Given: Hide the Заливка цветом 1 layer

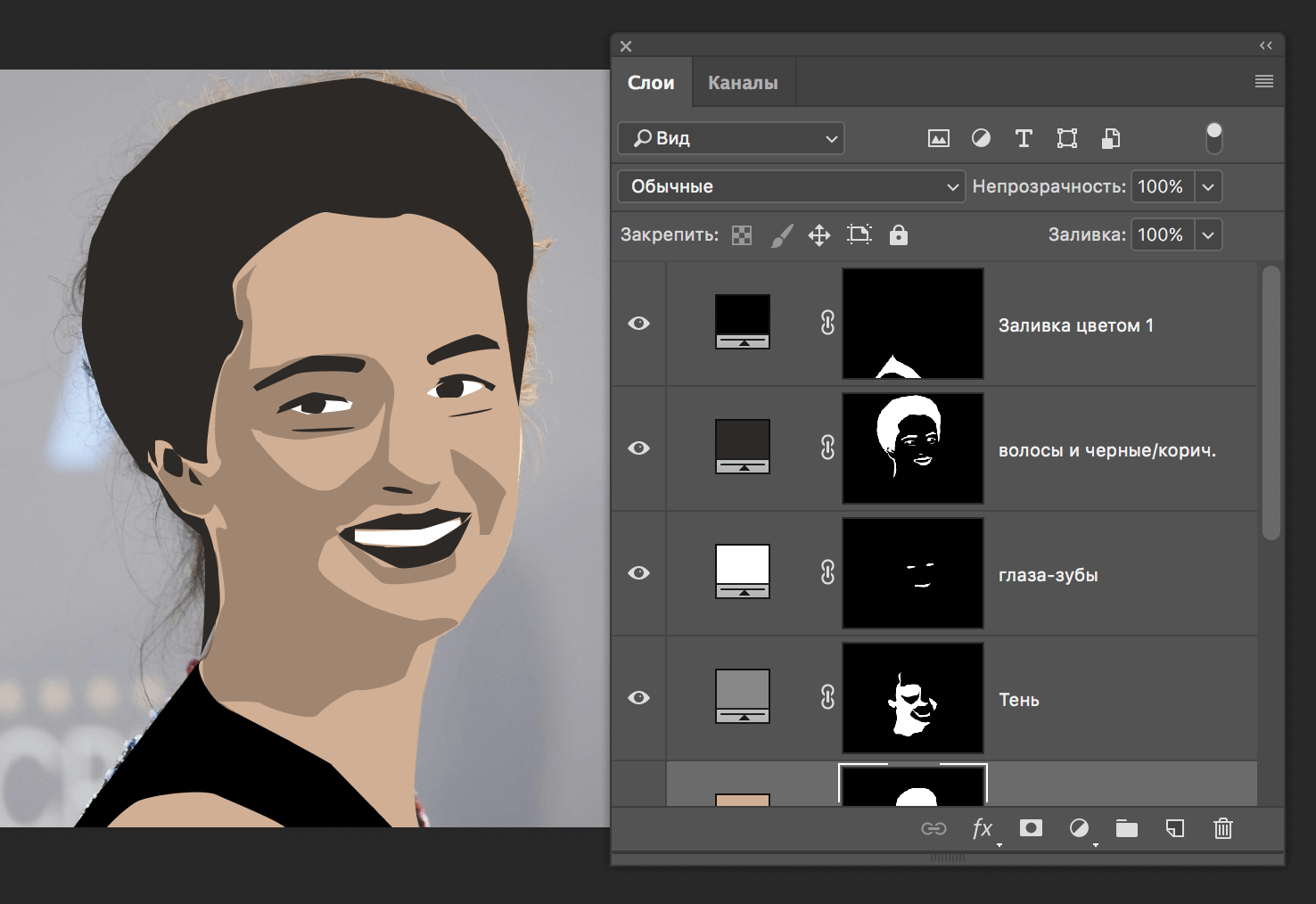Looking at the screenshot, I should click(638, 324).
